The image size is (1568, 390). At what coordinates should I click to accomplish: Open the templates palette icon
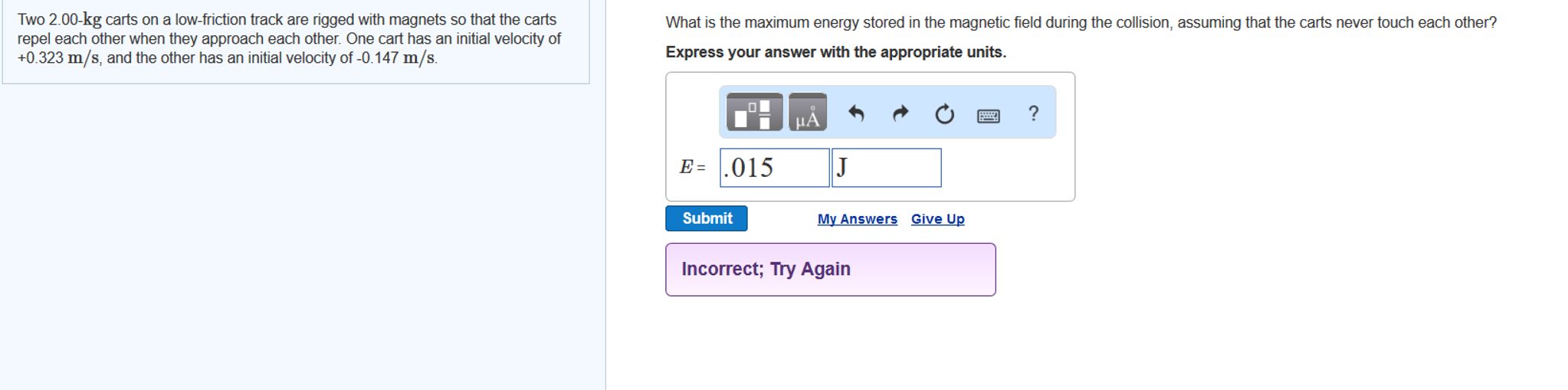754,113
